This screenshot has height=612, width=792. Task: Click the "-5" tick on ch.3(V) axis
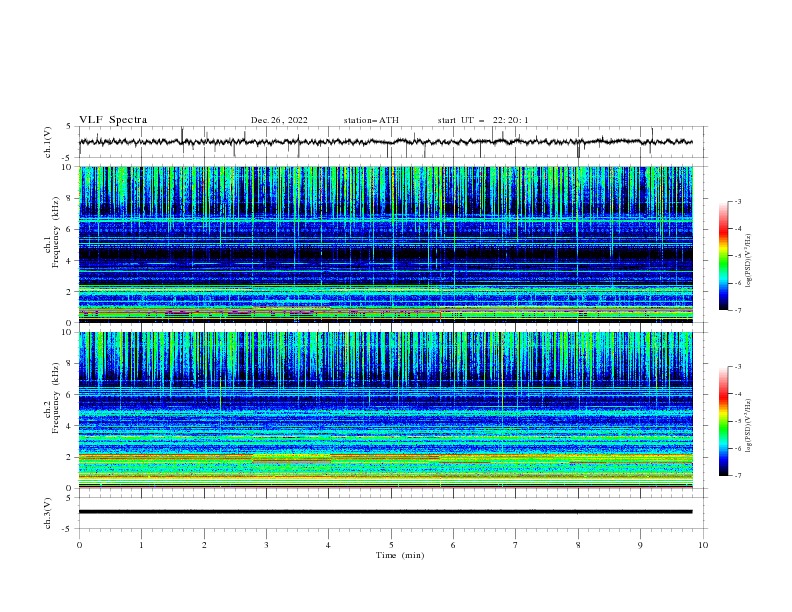(x=68, y=529)
